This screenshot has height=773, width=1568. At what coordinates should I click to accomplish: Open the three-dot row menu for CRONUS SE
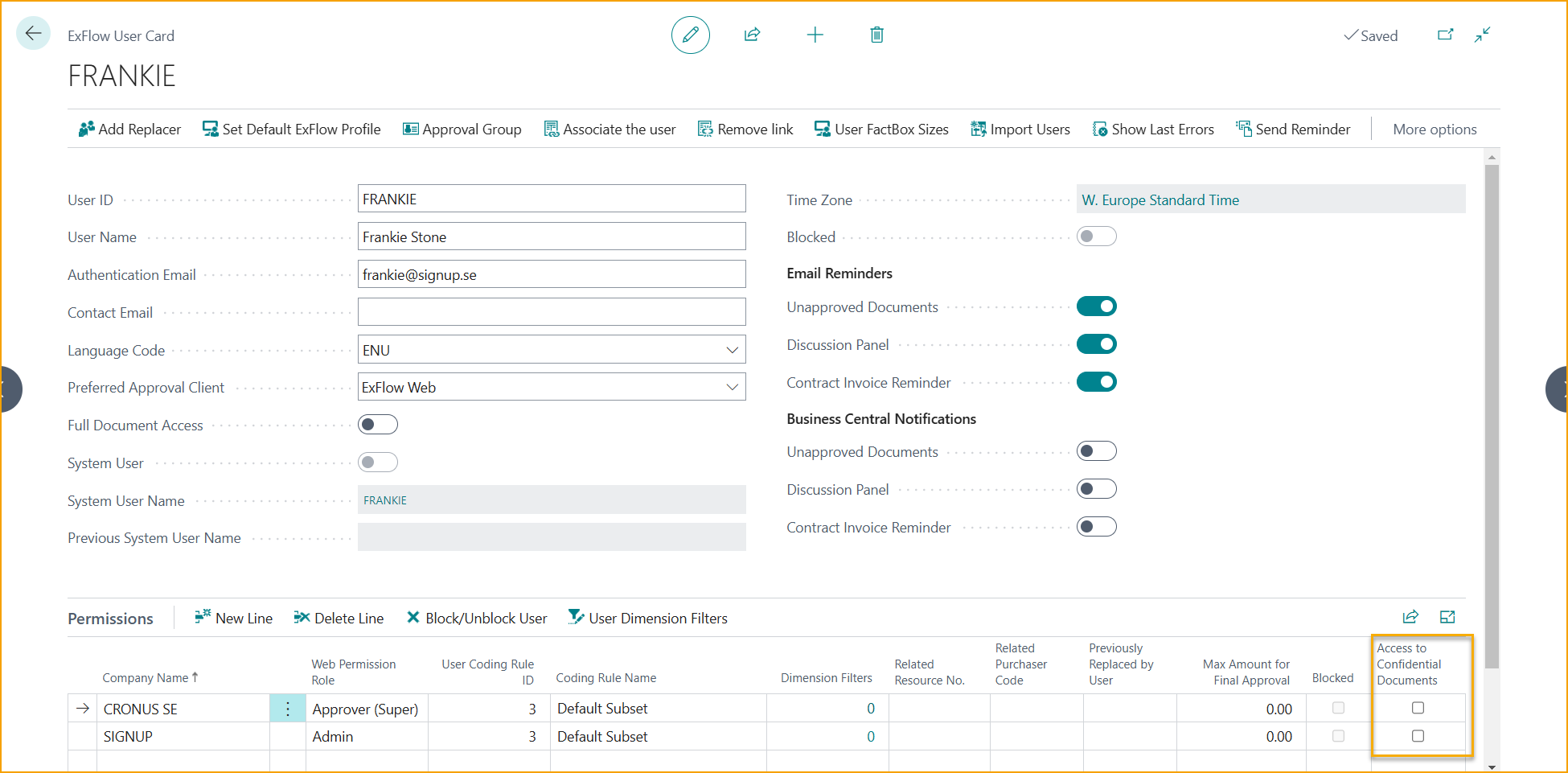click(287, 709)
